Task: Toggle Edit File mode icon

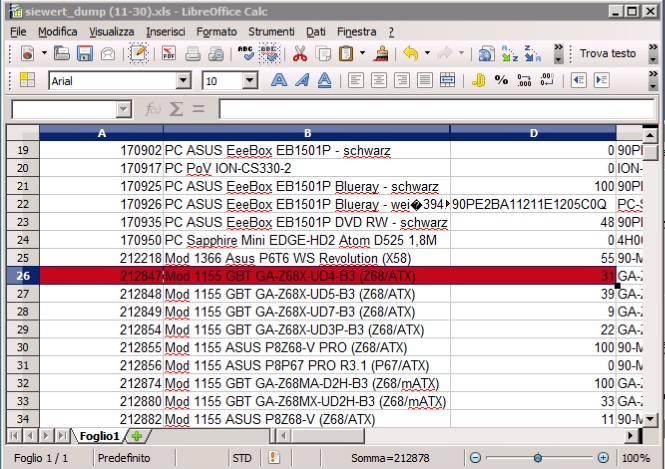Action: pyautogui.click(x=139, y=53)
